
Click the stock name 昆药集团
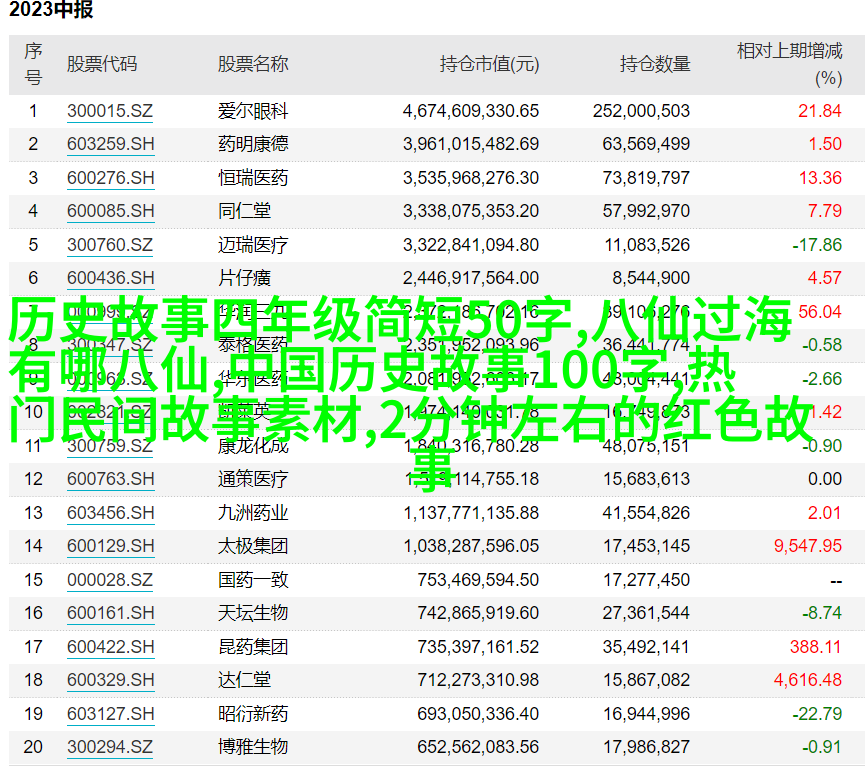click(253, 647)
